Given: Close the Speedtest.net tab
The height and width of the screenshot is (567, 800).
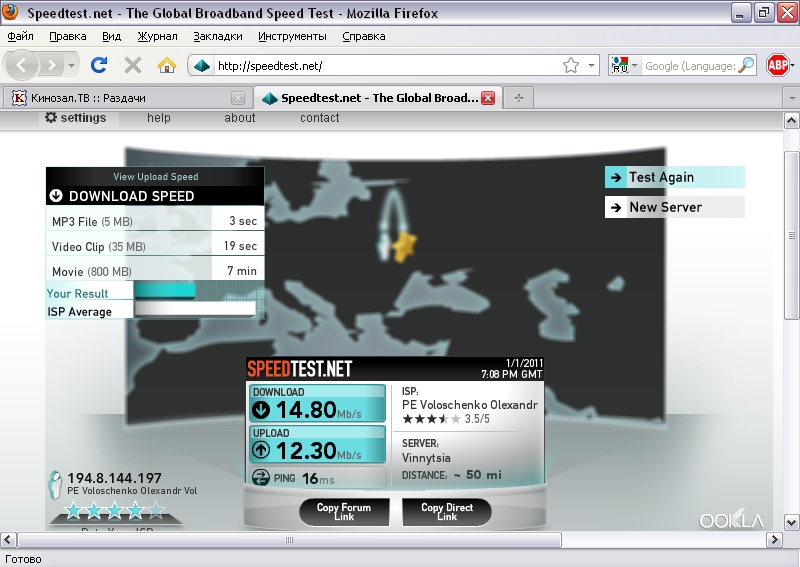Looking at the screenshot, I should pos(488,97).
